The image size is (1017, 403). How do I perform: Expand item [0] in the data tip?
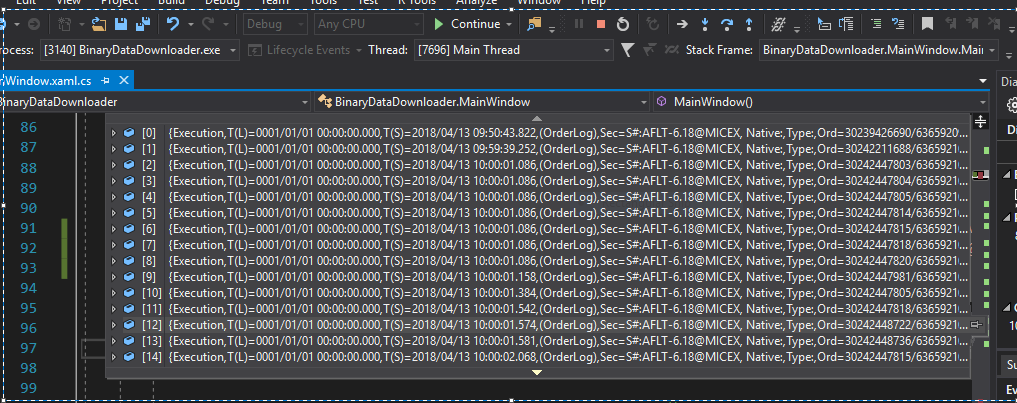[114, 133]
